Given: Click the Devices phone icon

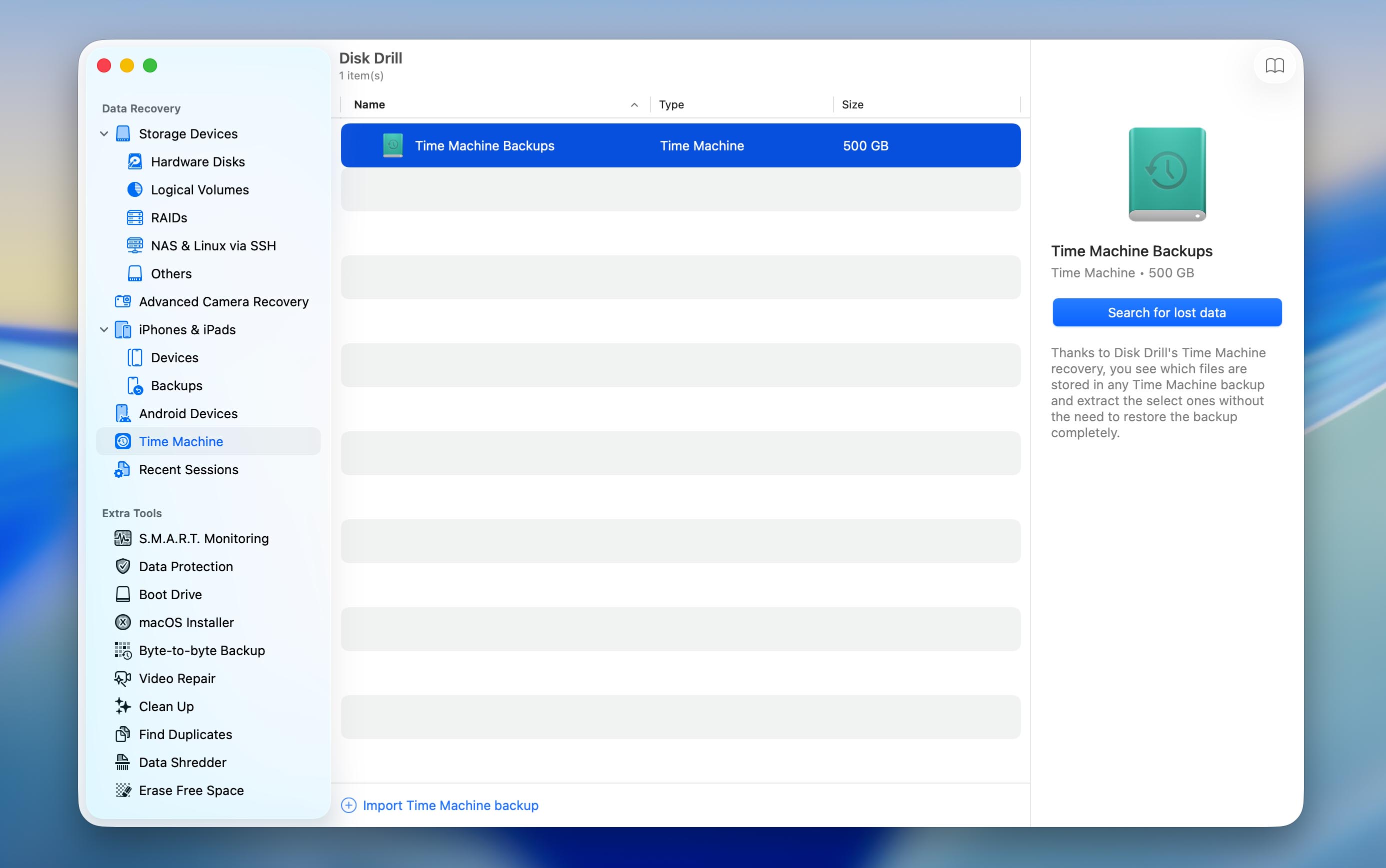Looking at the screenshot, I should point(135,358).
